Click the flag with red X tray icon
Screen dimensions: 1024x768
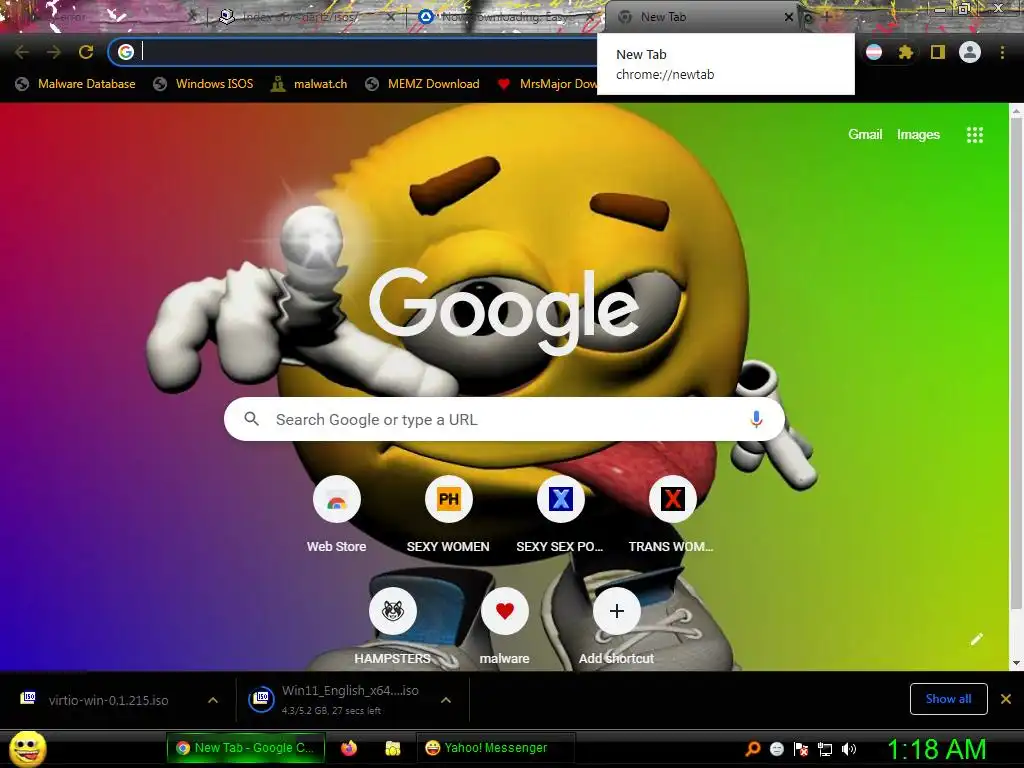801,749
